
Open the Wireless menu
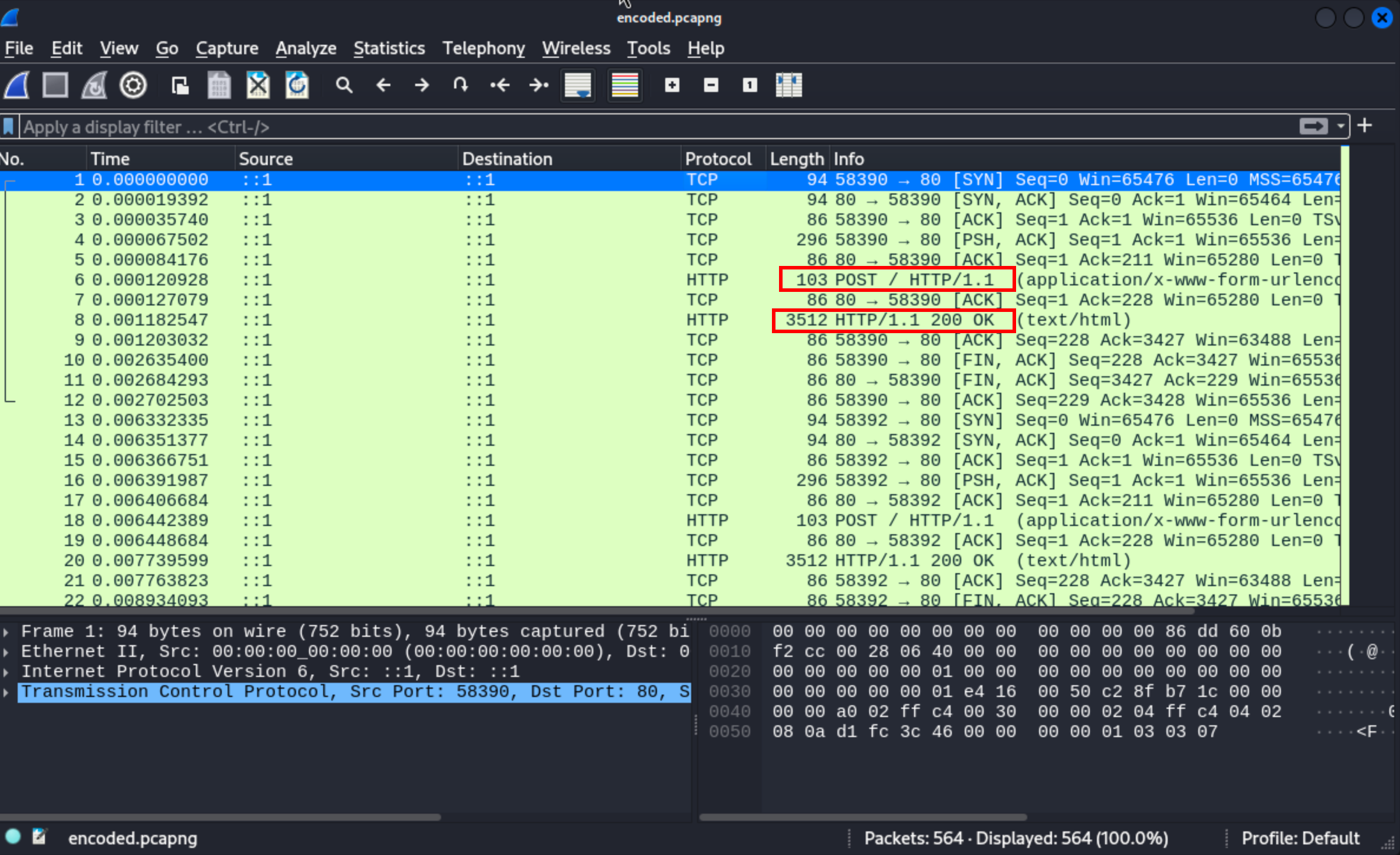[576, 48]
